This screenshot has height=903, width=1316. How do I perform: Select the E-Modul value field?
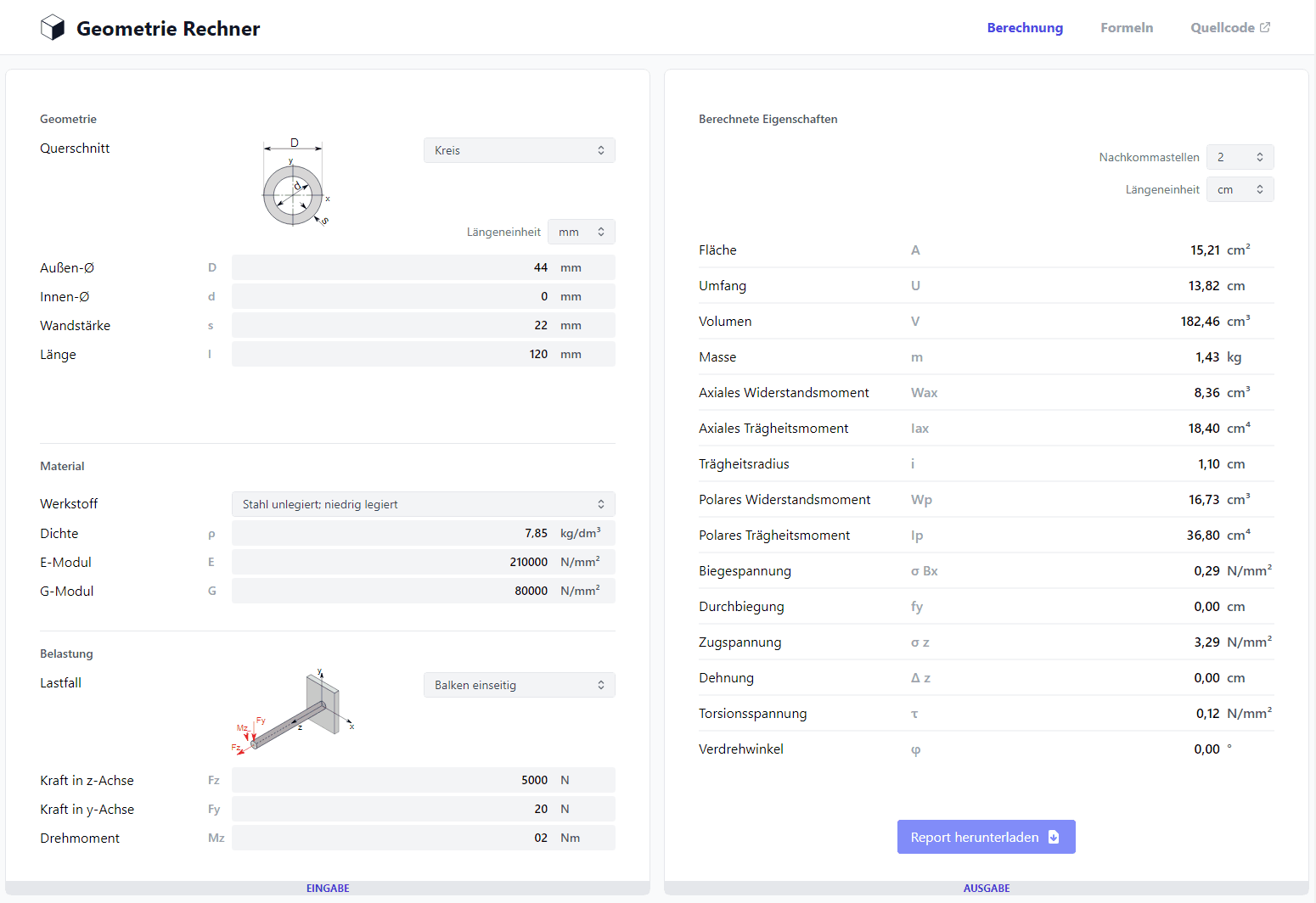tap(424, 562)
